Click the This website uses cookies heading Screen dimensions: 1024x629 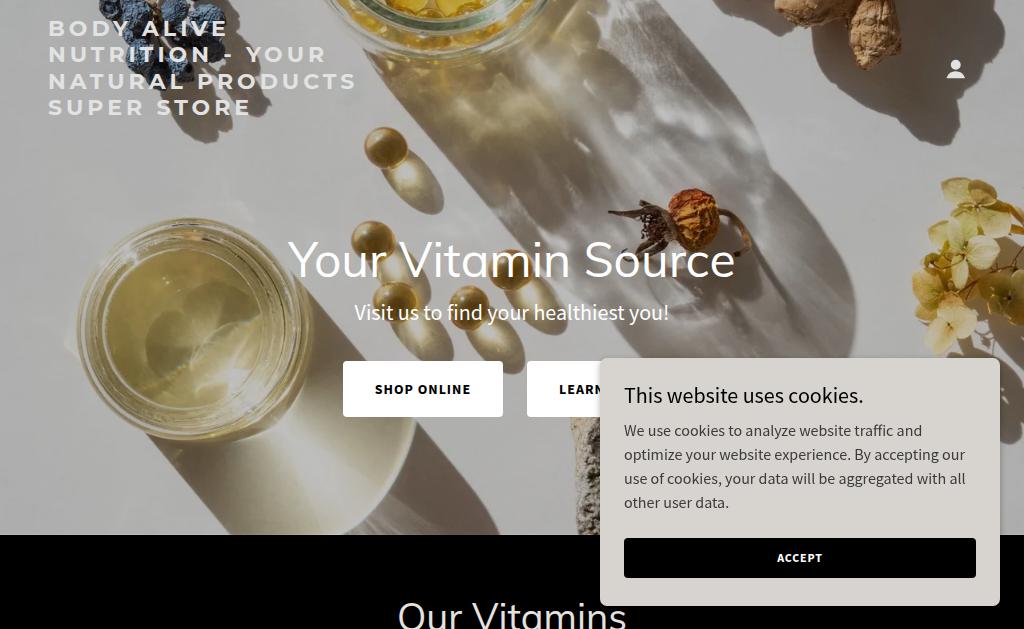coord(743,396)
